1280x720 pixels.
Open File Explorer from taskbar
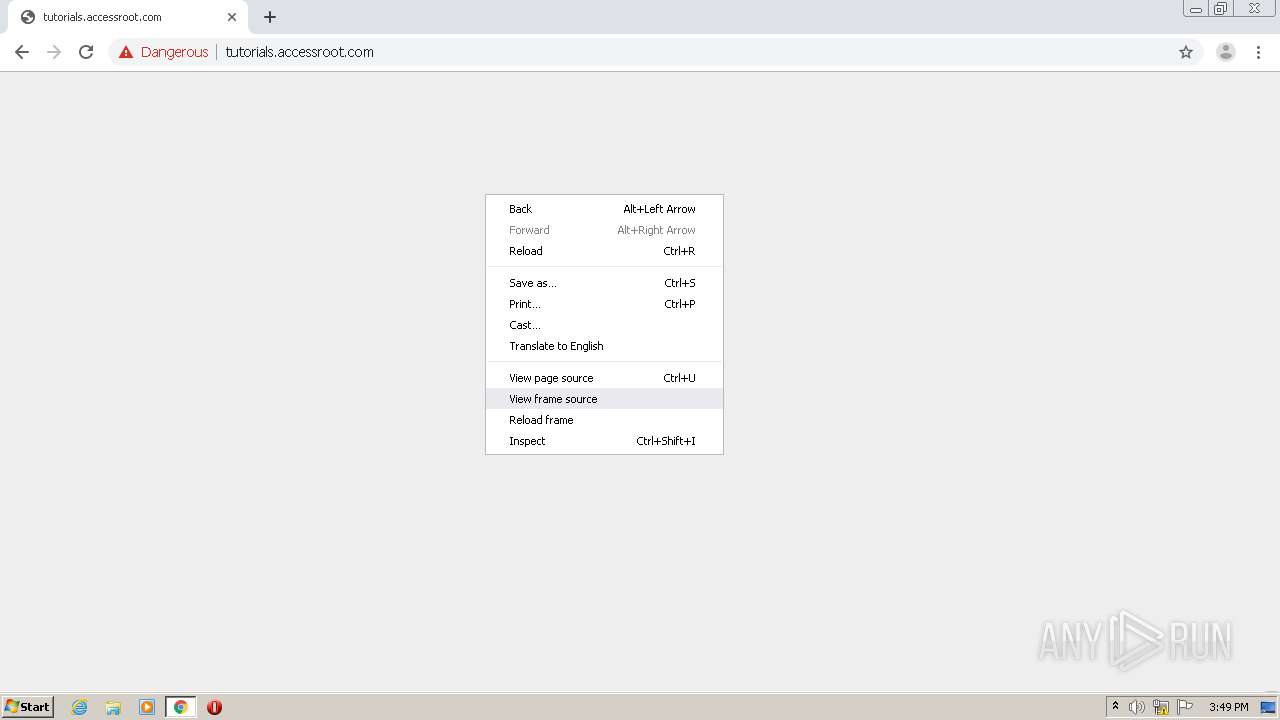[x=113, y=707]
